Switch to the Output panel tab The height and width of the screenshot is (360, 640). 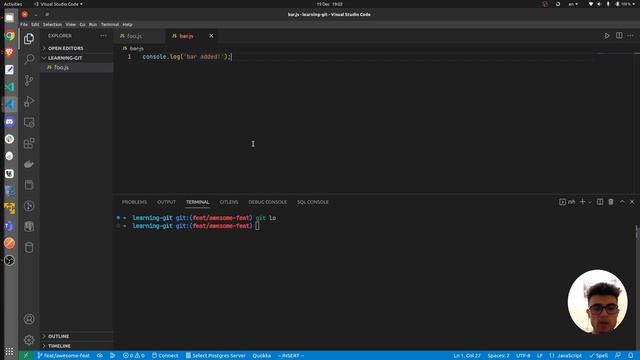coord(166,202)
